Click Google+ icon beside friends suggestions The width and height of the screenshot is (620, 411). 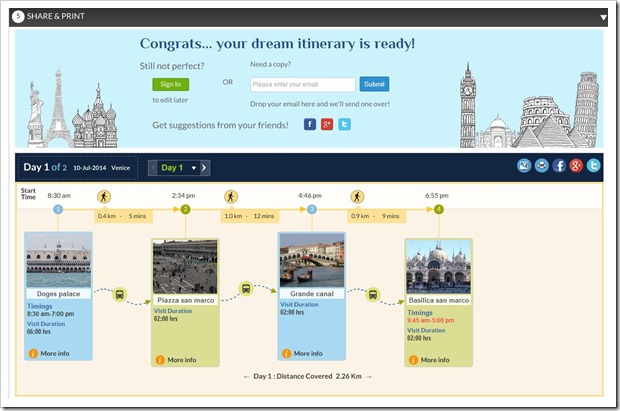coord(327,125)
